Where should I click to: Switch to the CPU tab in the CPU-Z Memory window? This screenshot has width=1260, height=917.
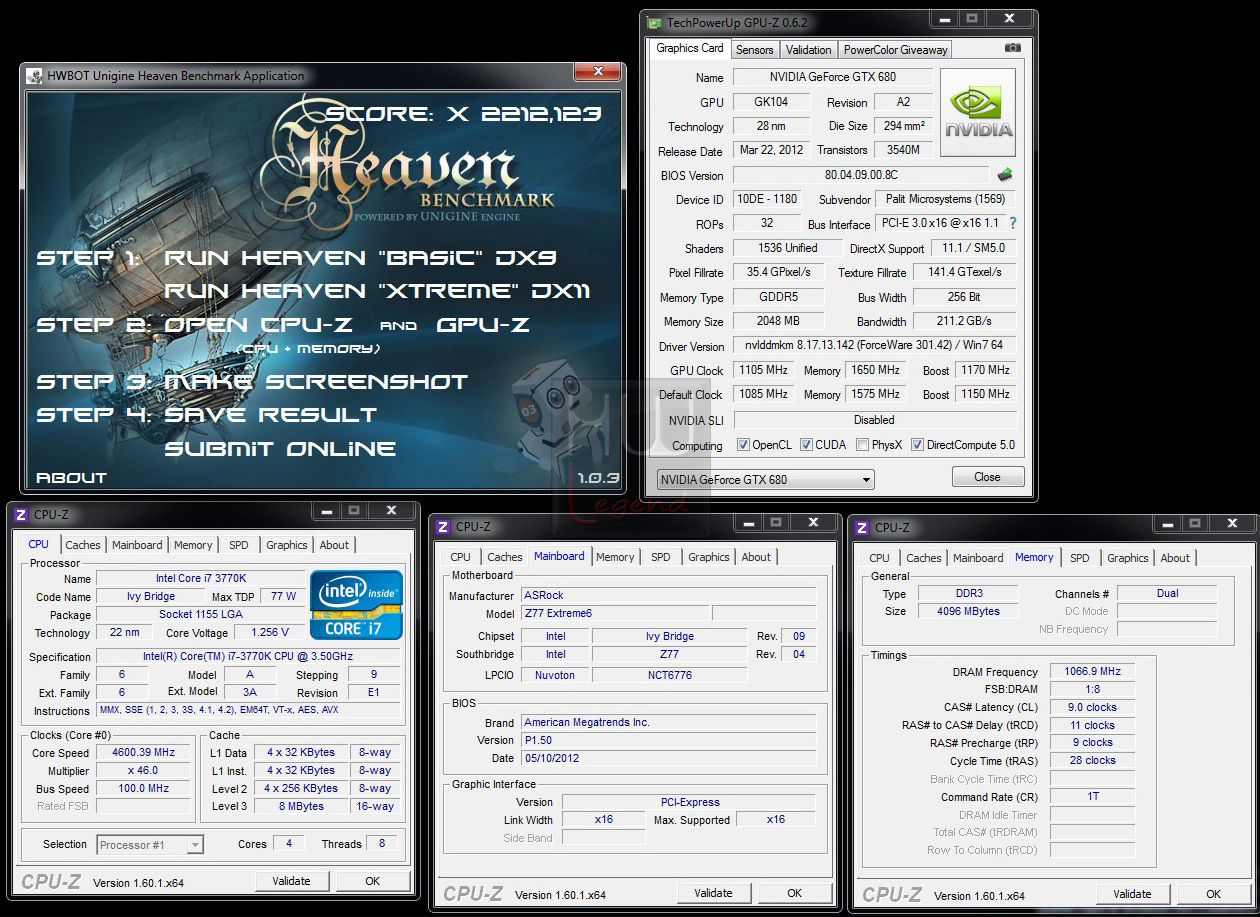click(880, 558)
